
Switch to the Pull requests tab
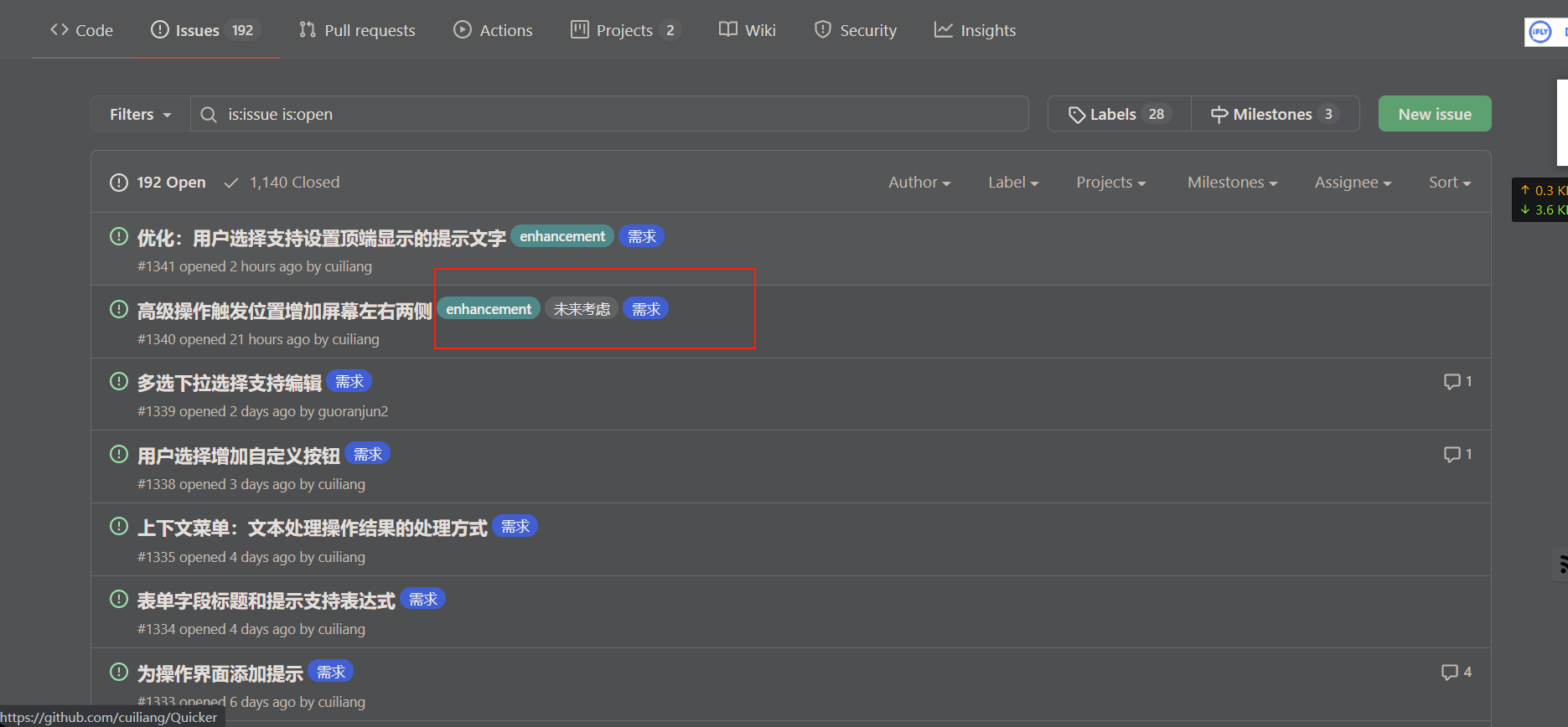(x=357, y=30)
